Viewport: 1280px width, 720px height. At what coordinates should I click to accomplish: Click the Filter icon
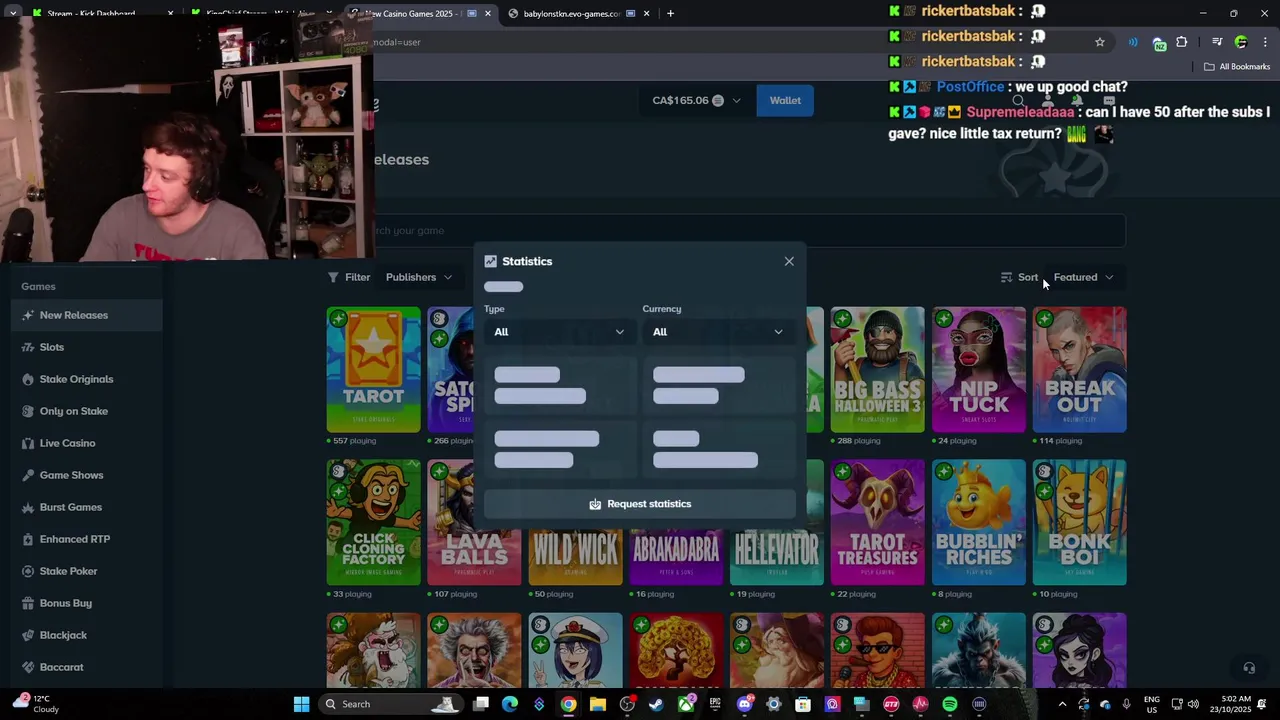click(x=333, y=277)
